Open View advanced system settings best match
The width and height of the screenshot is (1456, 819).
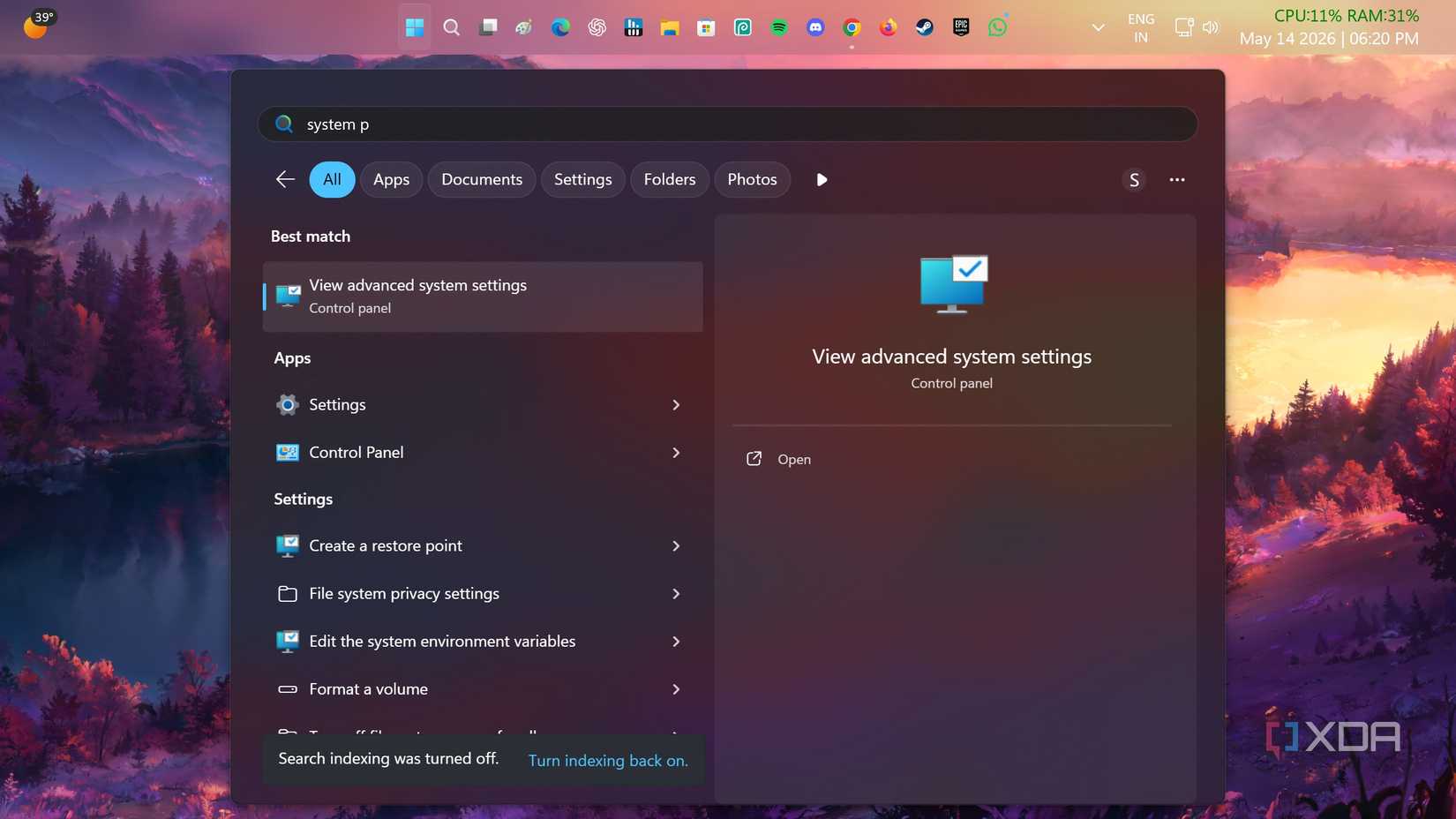483,297
